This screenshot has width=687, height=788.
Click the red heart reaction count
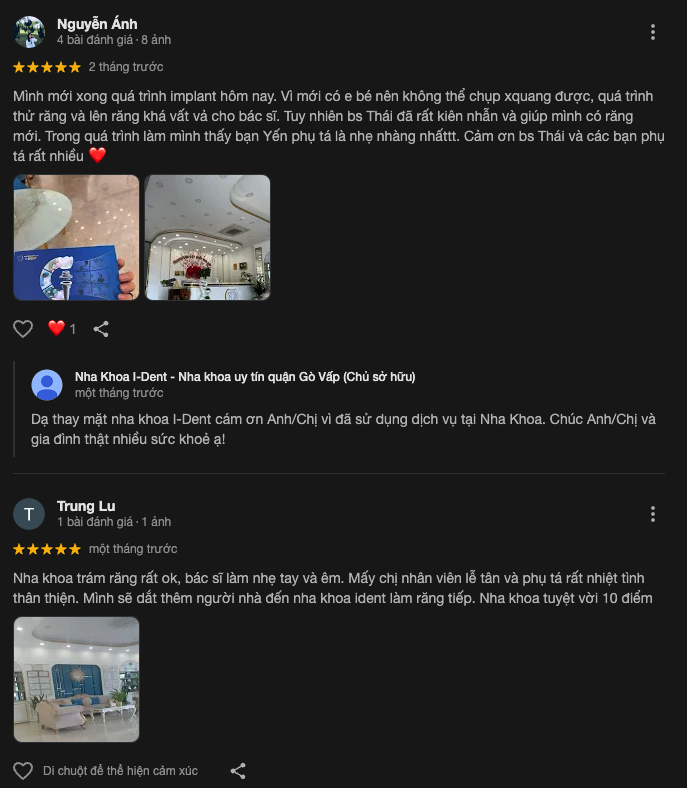(x=62, y=329)
